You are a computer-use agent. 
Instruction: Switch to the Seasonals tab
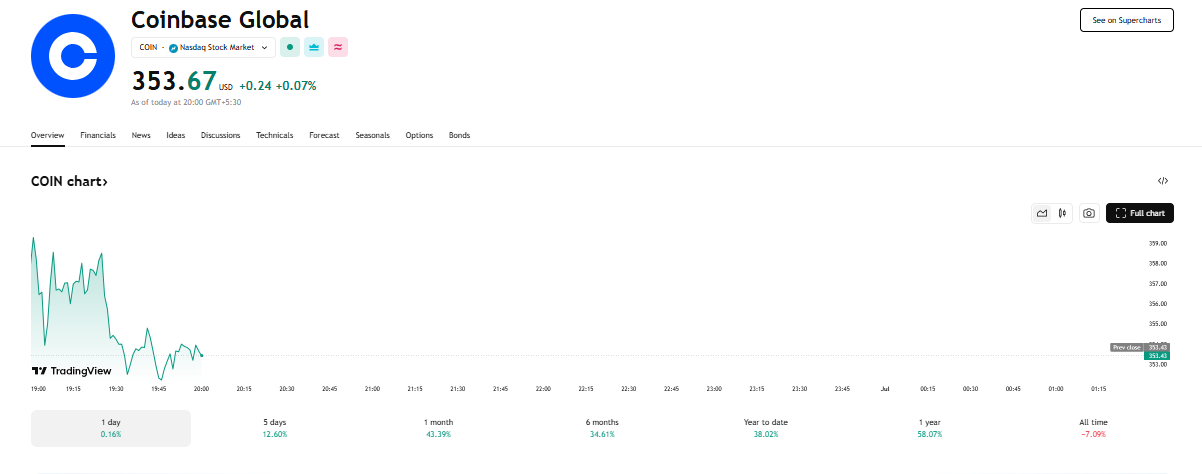pyautogui.click(x=373, y=135)
